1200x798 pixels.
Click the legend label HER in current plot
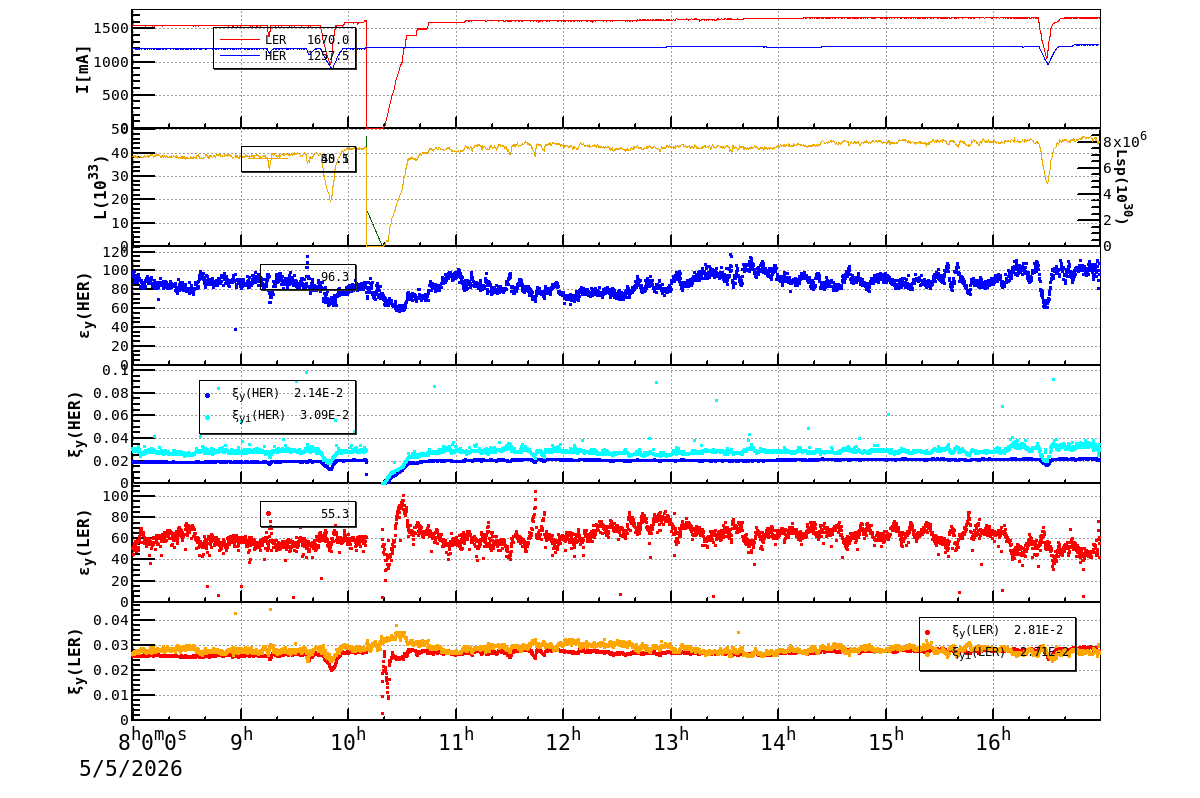tap(275, 56)
